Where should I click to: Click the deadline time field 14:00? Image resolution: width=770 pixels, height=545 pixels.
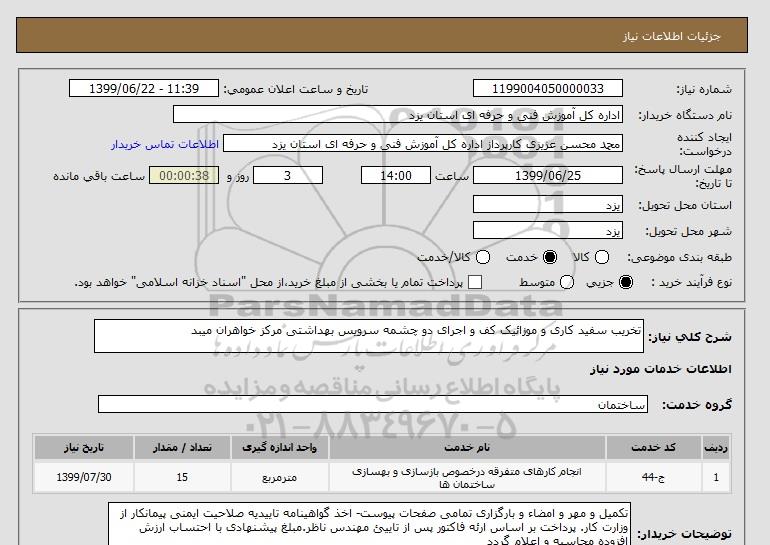[x=396, y=175]
